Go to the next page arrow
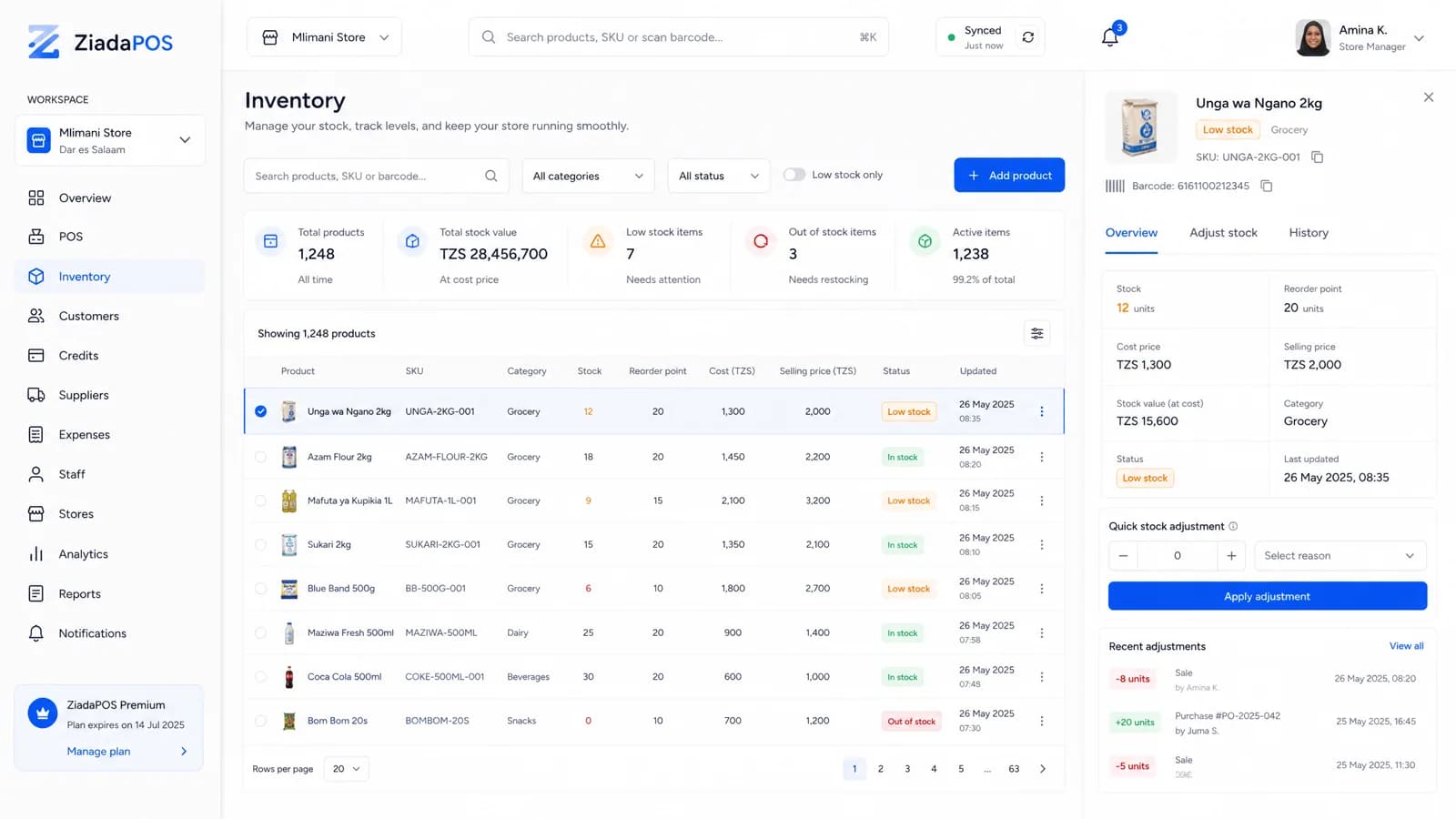This screenshot has height=819, width=1456. [x=1043, y=769]
